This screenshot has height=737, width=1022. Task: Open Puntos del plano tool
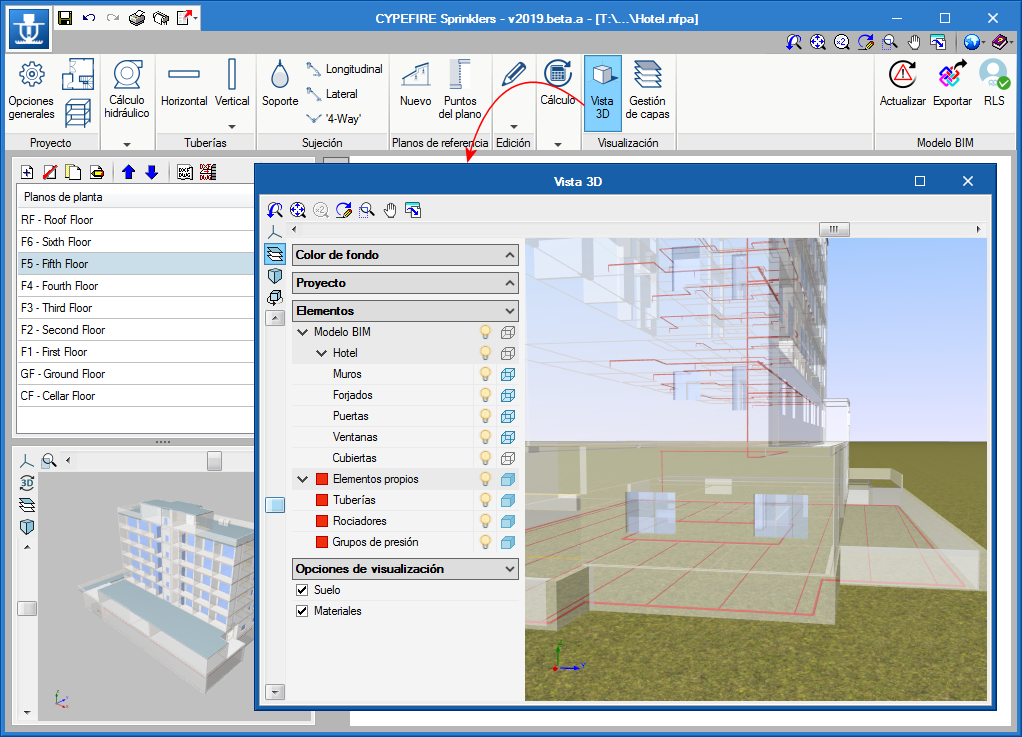(x=460, y=90)
